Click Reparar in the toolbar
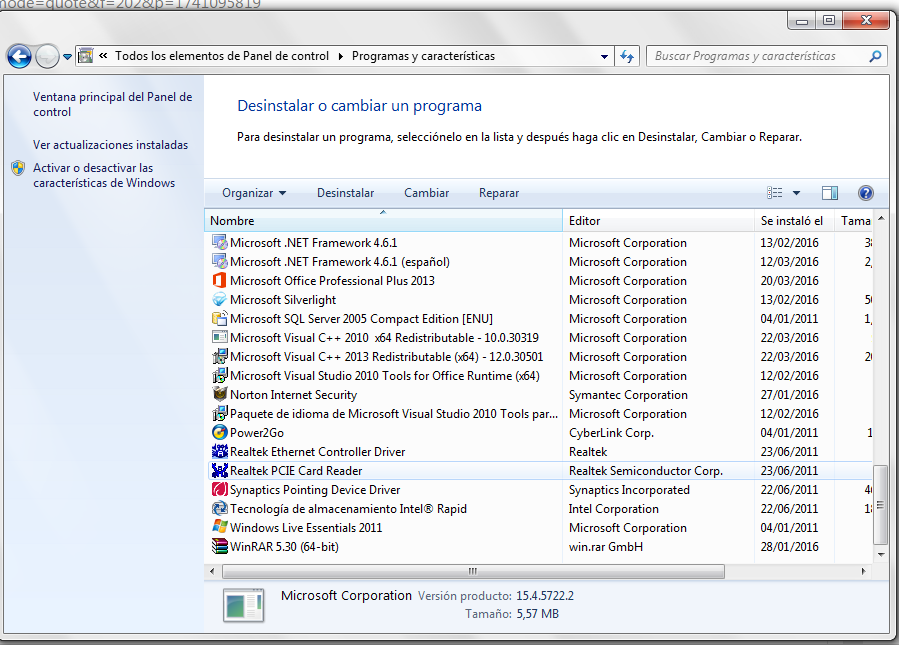The height and width of the screenshot is (645, 899). 499,193
